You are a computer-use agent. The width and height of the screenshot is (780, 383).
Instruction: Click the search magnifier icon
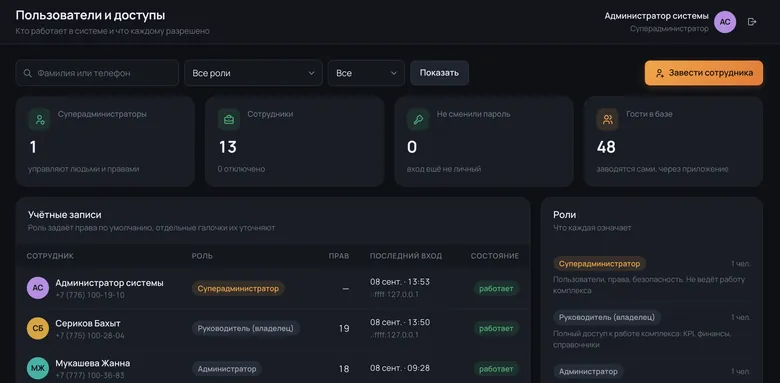coord(27,73)
